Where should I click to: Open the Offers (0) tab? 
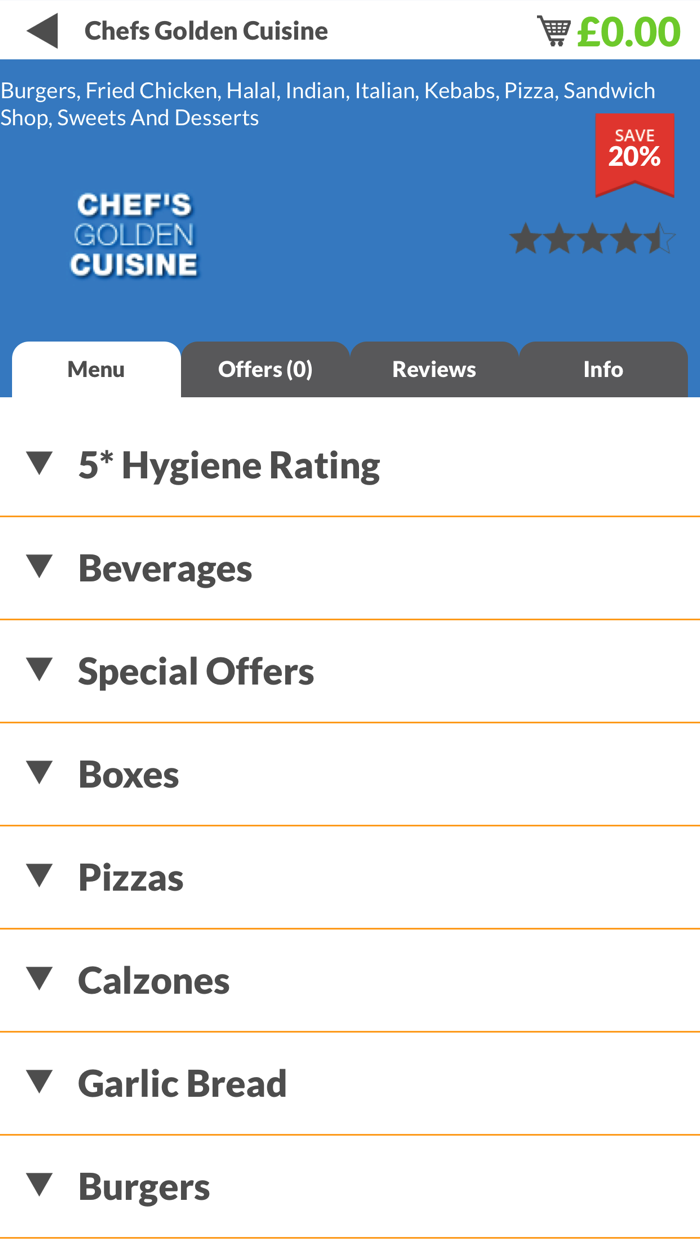click(x=265, y=369)
